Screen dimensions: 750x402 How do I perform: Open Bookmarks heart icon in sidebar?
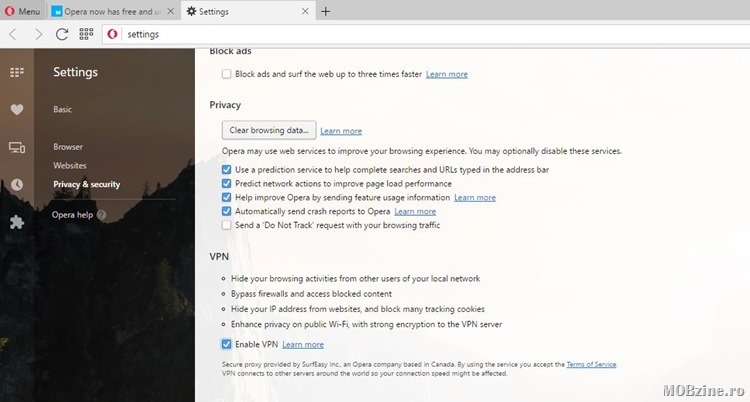(17, 110)
